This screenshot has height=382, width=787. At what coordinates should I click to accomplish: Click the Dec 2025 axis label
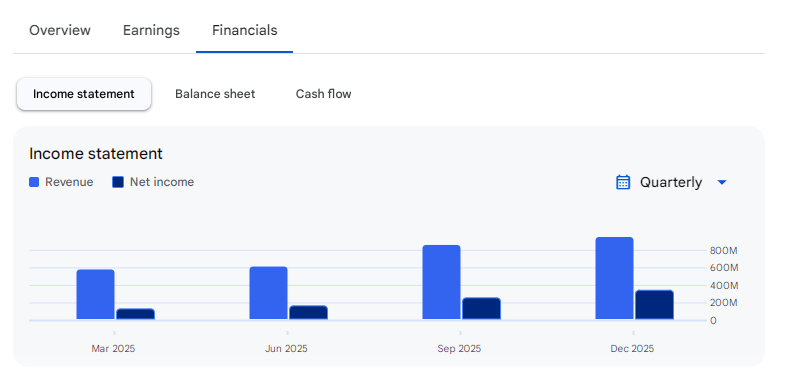(x=632, y=349)
